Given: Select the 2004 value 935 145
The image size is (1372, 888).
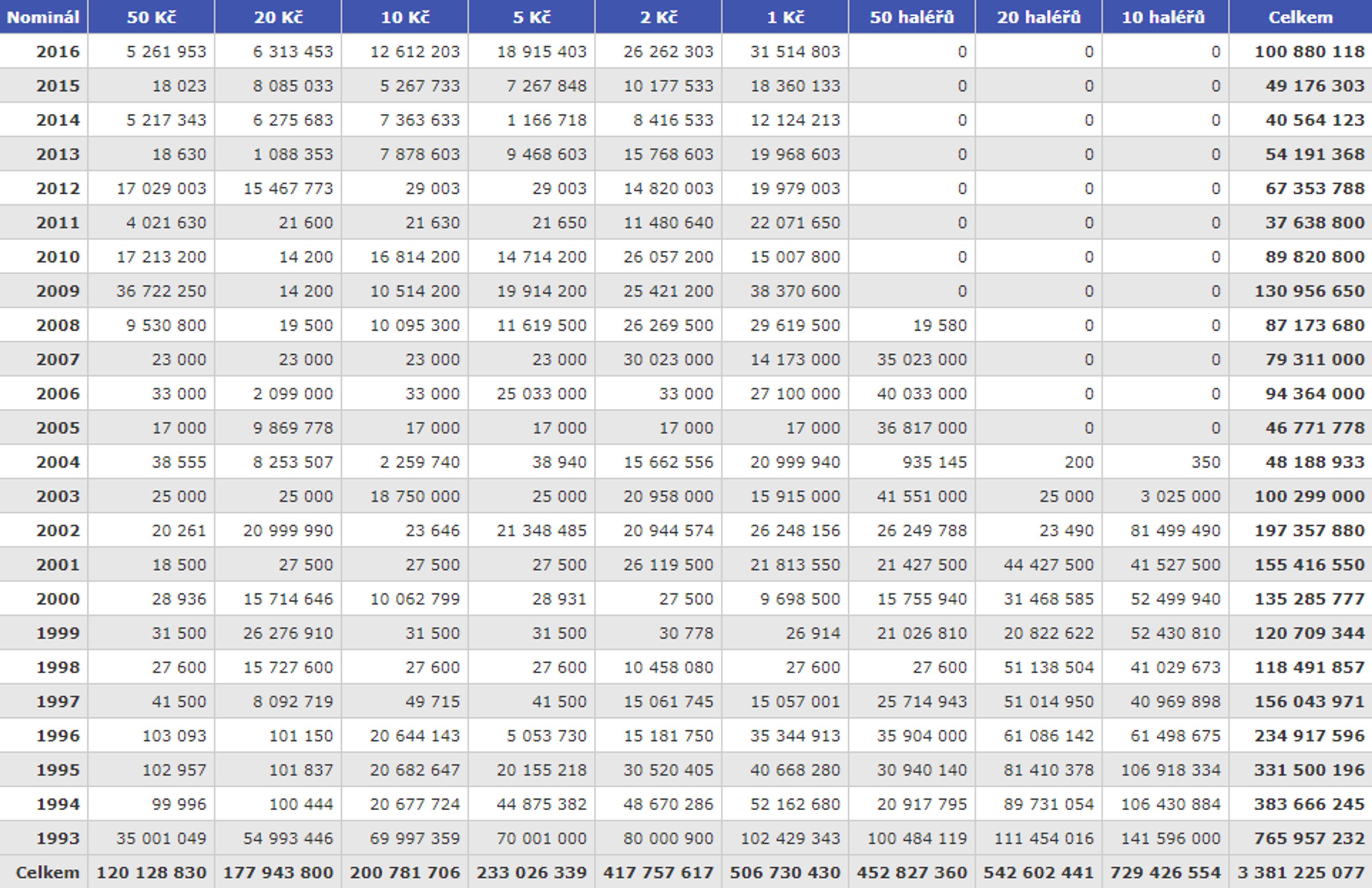Looking at the screenshot, I should tap(935, 462).
